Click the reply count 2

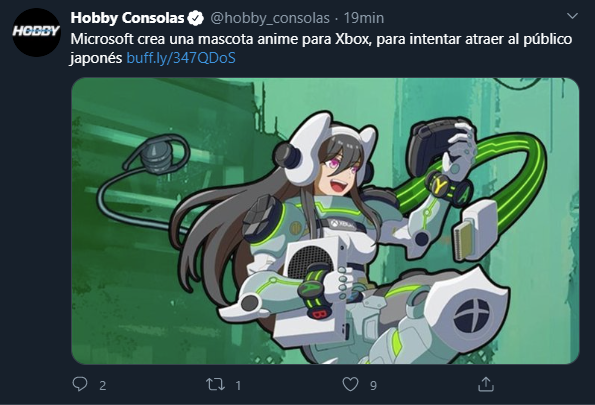click(102, 386)
